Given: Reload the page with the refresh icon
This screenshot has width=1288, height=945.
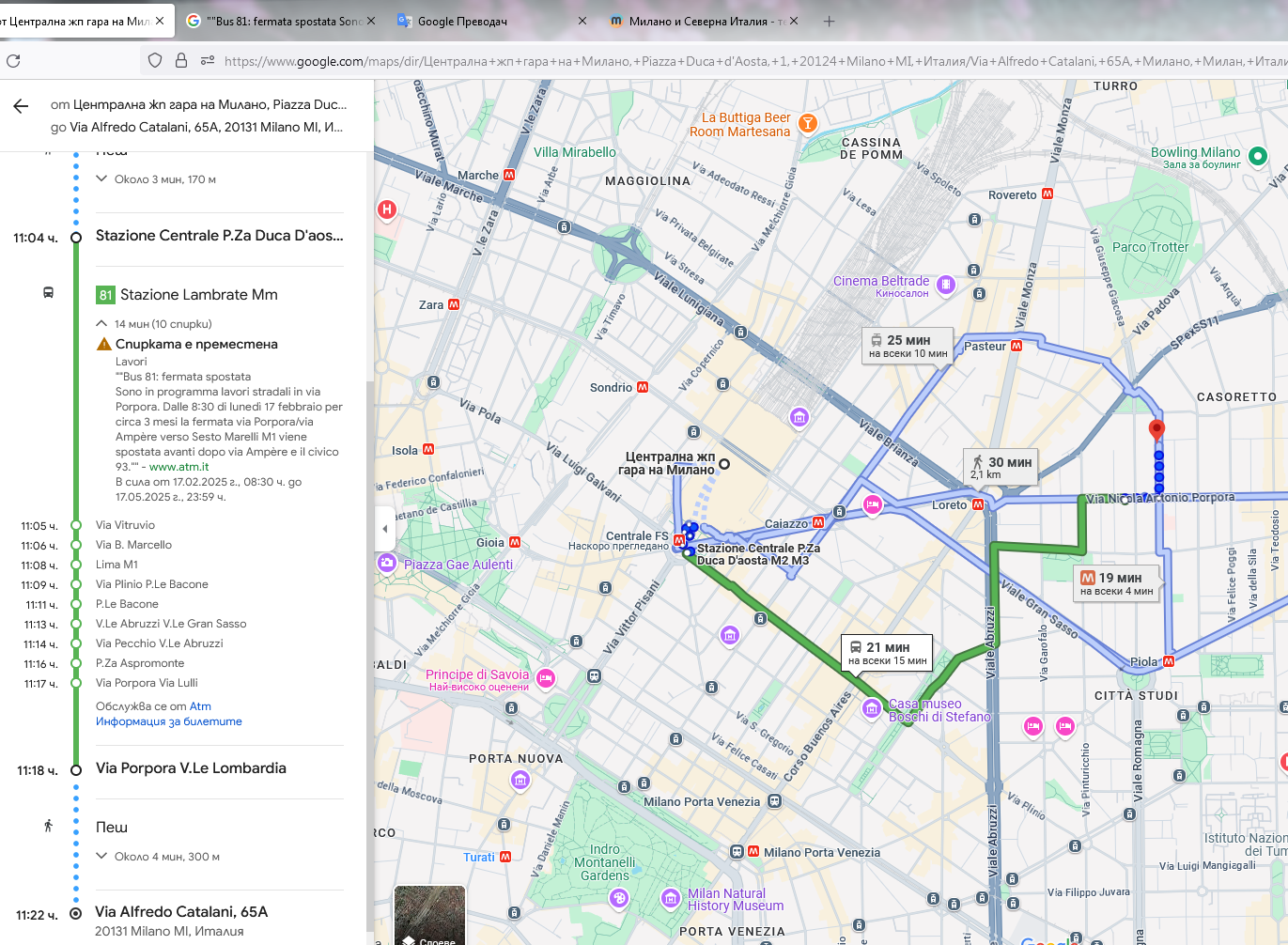Looking at the screenshot, I should point(13,61).
